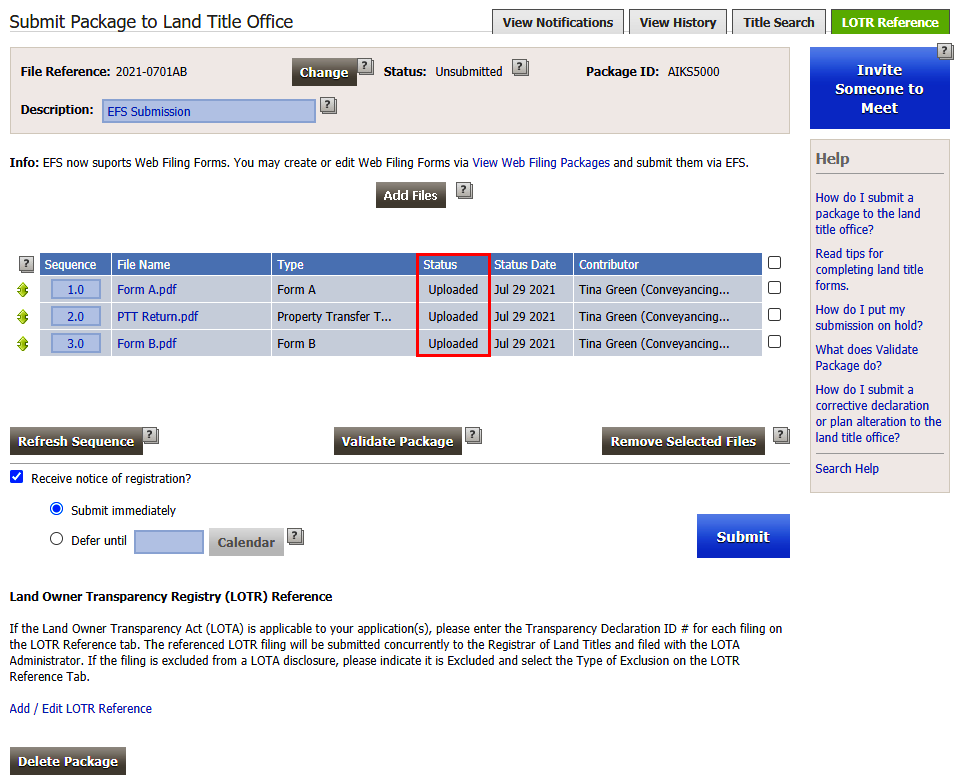Screen dimensions: 962x784
Task: Click help icon beside Description field
Action: (x=328, y=106)
